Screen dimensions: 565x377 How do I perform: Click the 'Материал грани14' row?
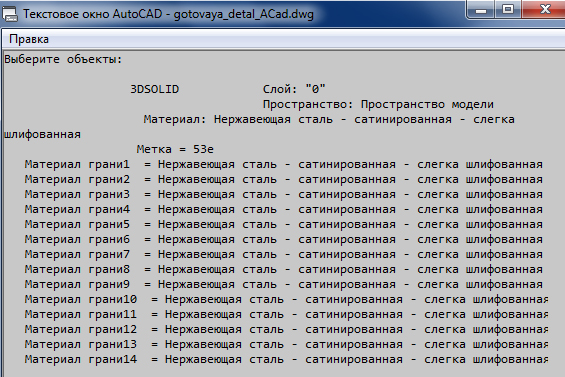286,360
